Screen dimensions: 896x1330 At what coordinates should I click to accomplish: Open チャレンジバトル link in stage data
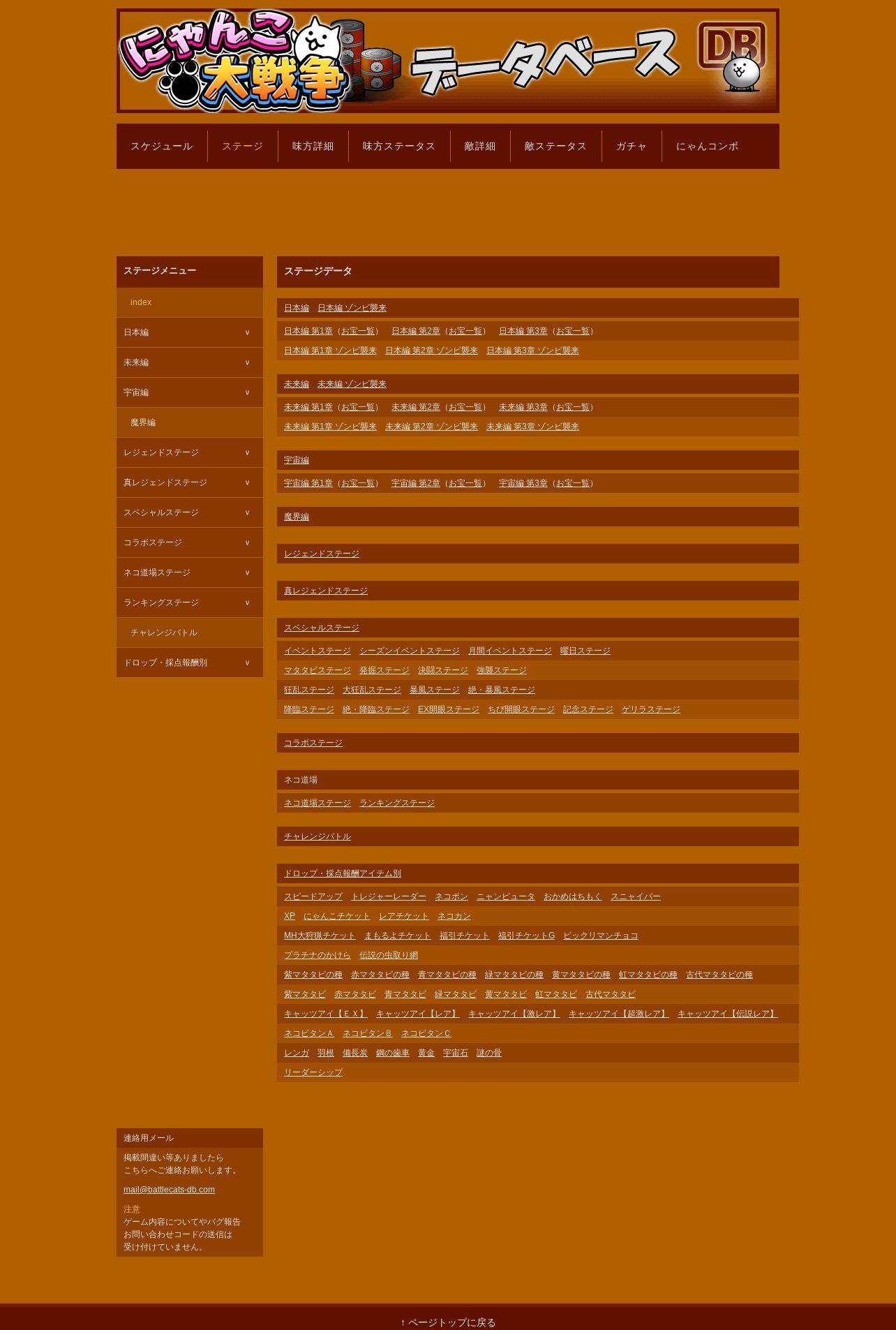tap(318, 836)
